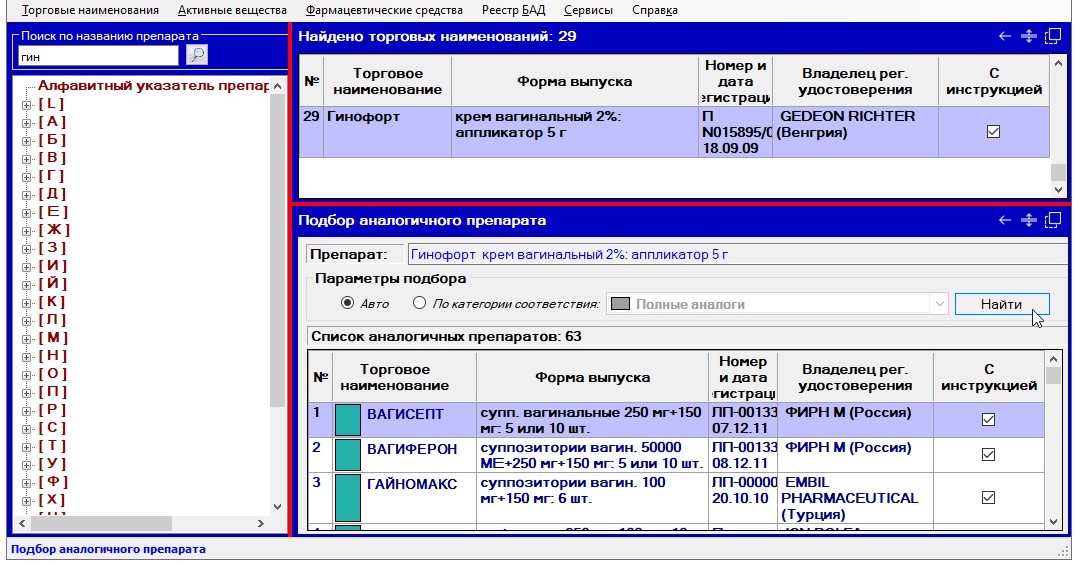Expand the [А] tree node

point(26,123)
